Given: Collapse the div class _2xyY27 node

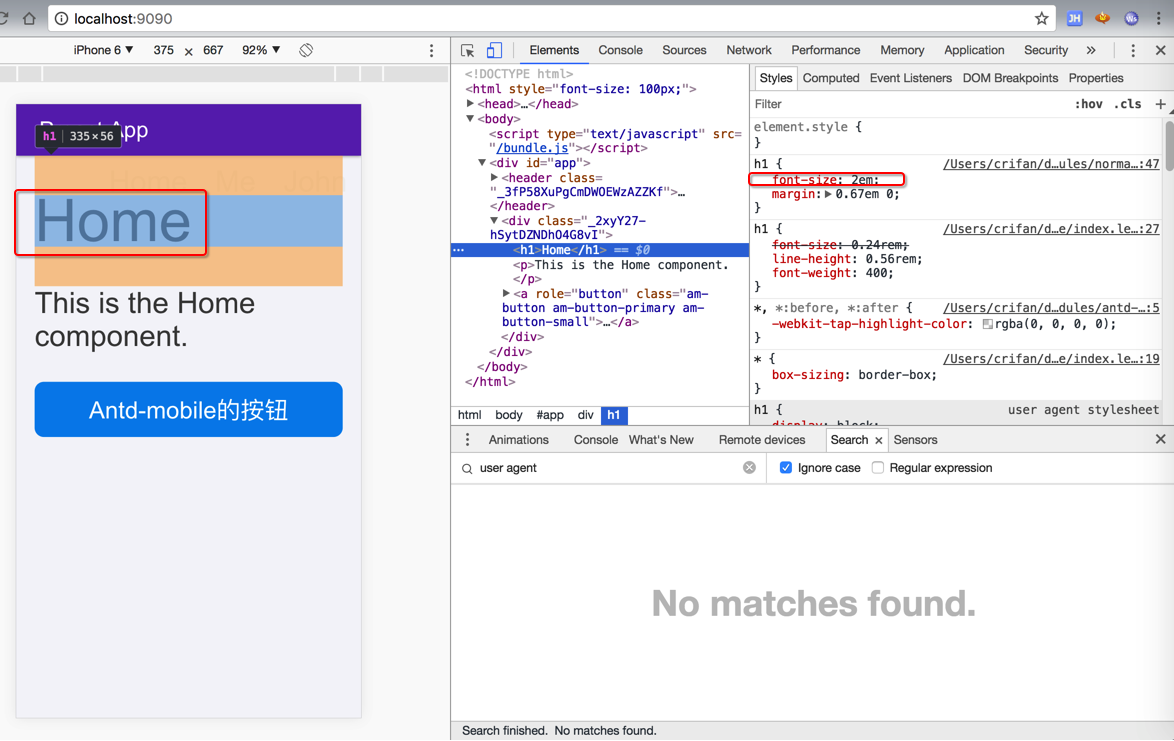Looking at the screenshot, I should tap(494, 221).
